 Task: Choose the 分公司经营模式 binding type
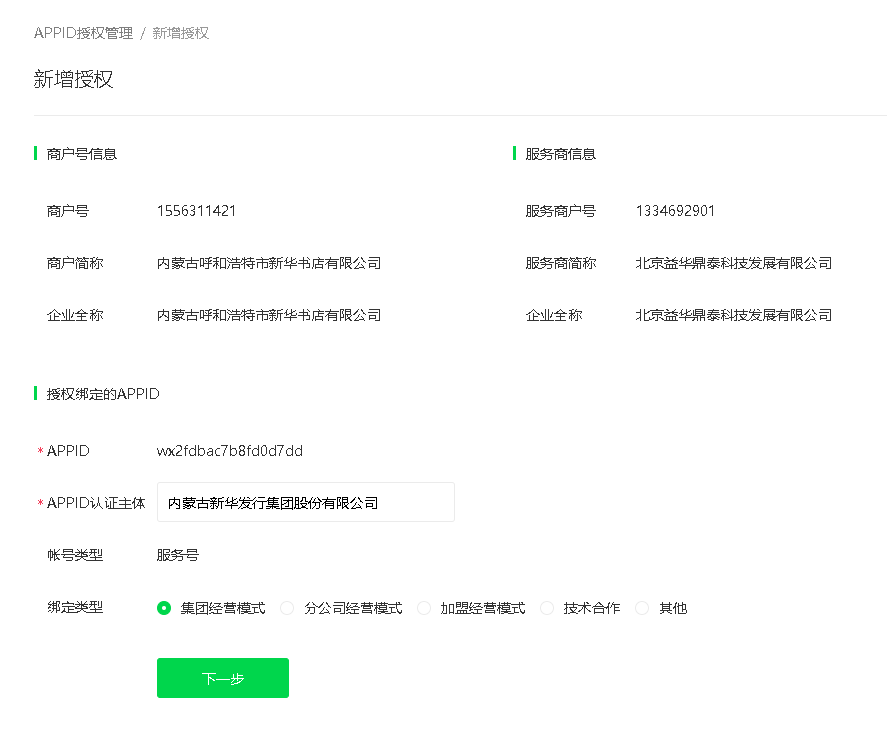[288, 608]
